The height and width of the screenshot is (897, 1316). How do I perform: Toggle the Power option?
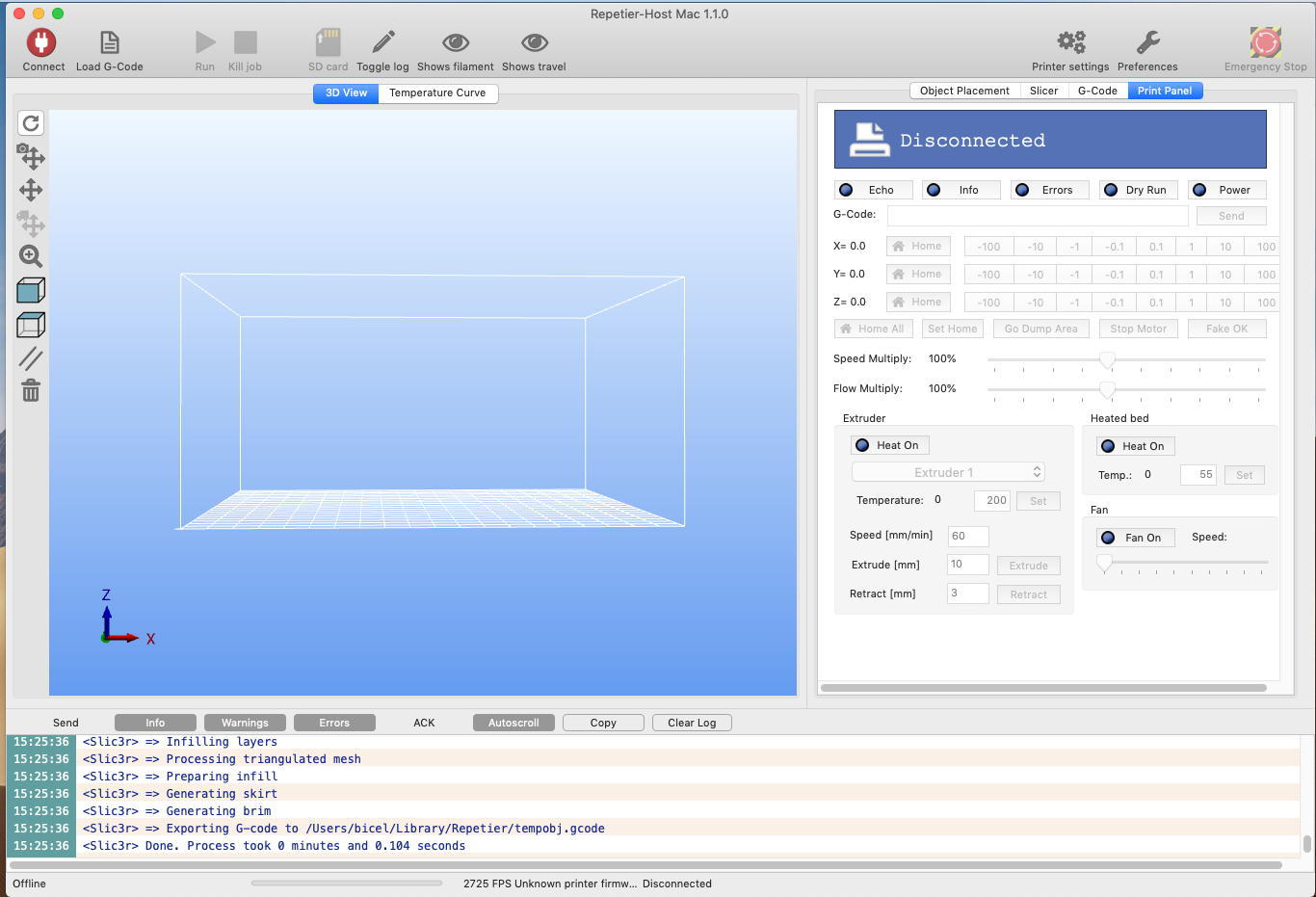[1226, 190]
